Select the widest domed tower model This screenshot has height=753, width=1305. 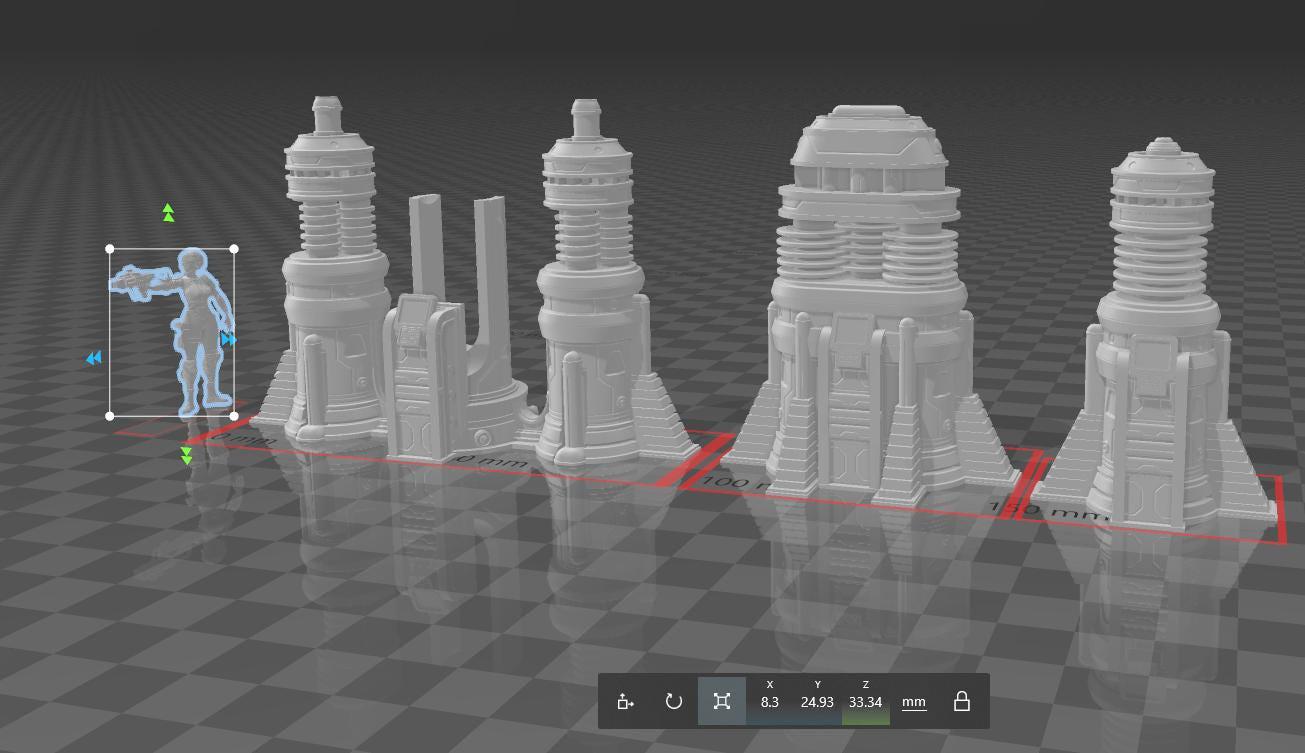[868, 300]
